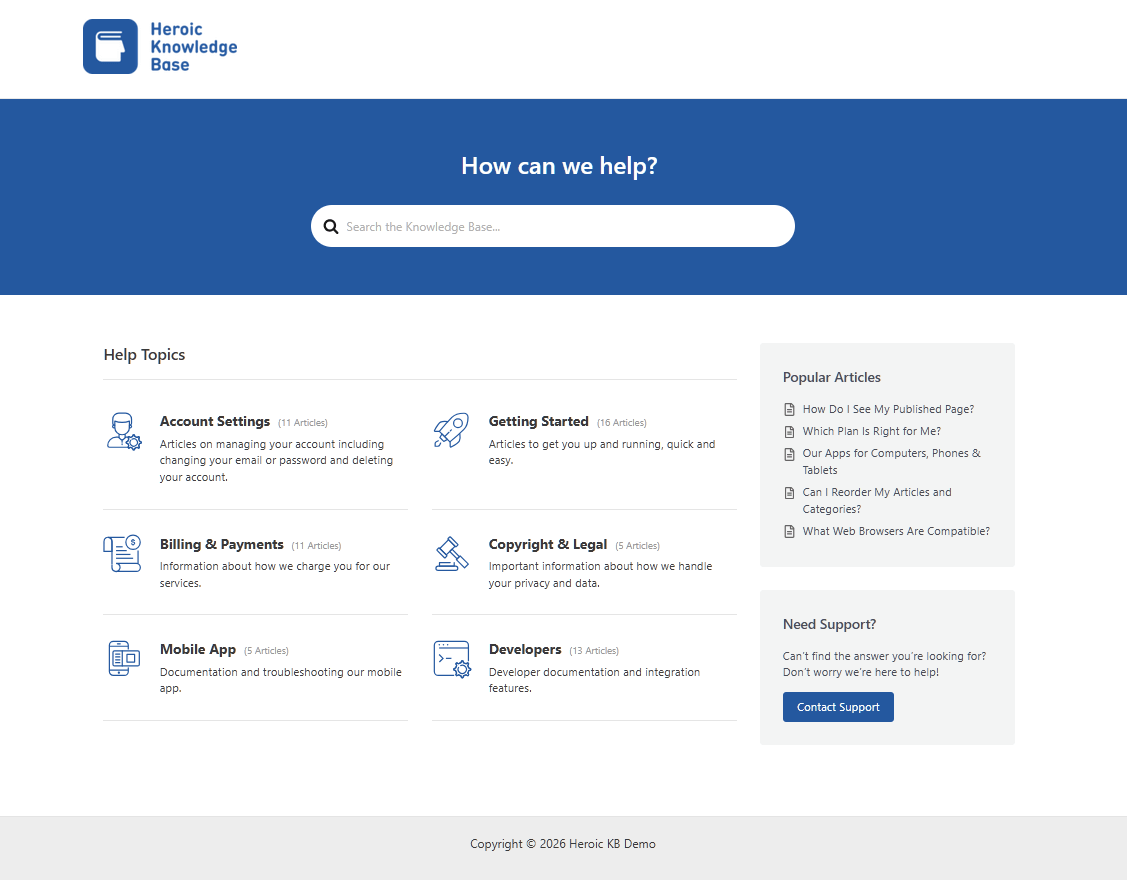Click the Account Settings user gear icon
Screen dimensions: 1127x880
click(124, 431)
